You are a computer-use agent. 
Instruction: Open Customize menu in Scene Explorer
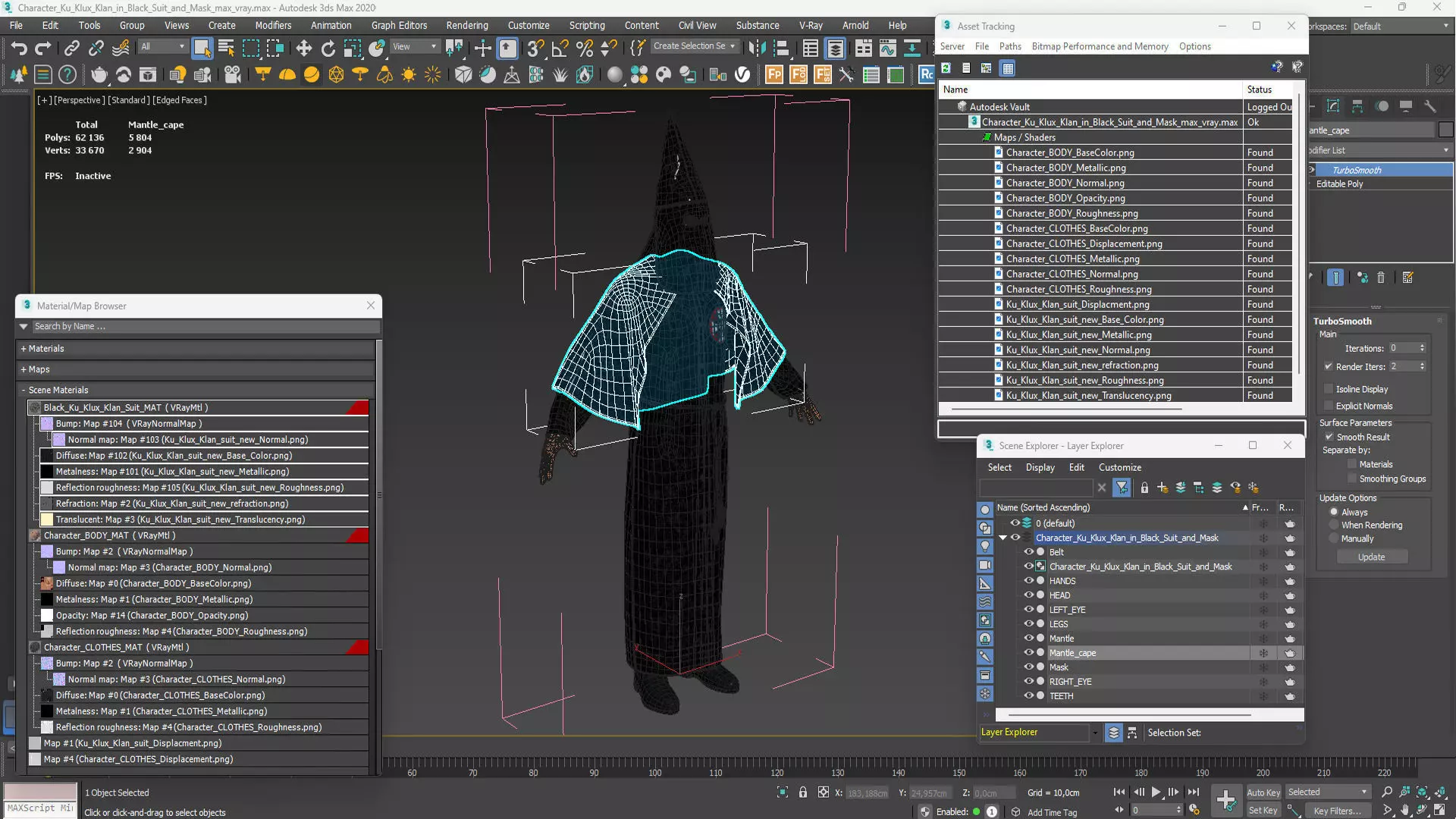click(x=1119, y=467)
